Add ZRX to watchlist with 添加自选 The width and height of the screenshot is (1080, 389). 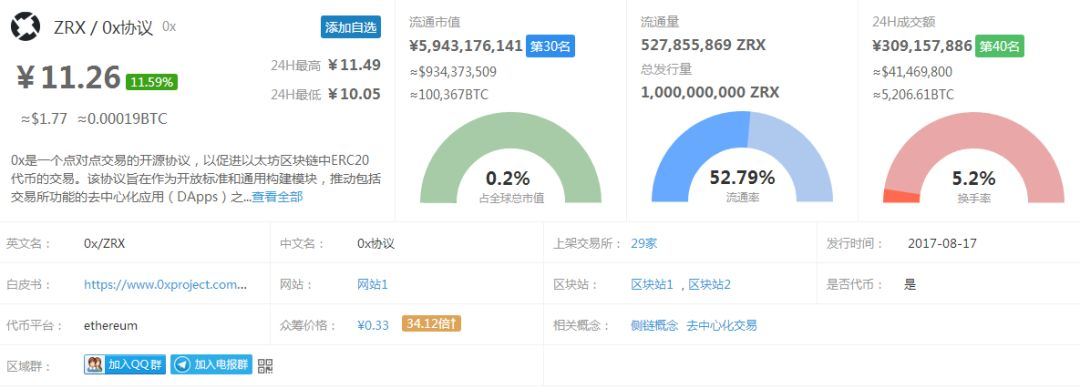point(351,27)
